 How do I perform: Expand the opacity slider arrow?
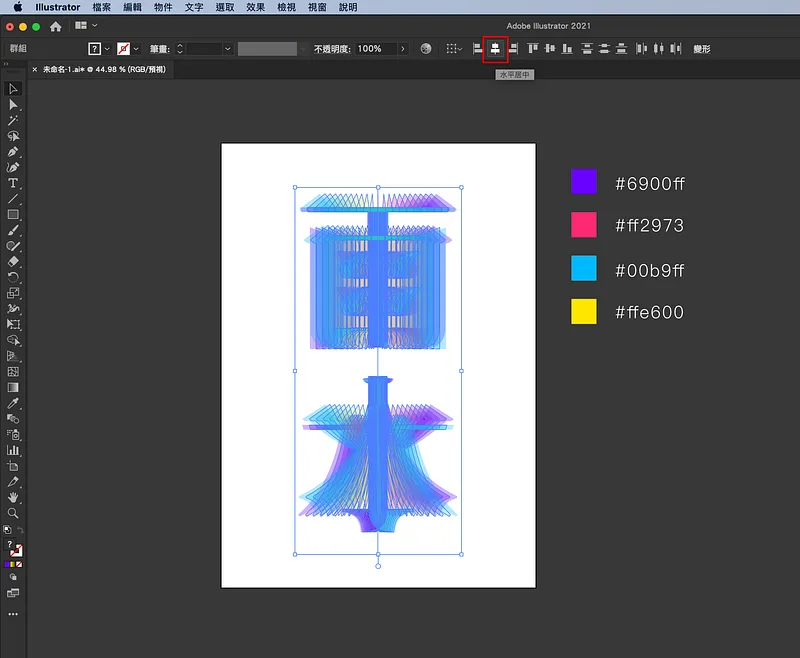pyautogui.click(x=403, y=49)
